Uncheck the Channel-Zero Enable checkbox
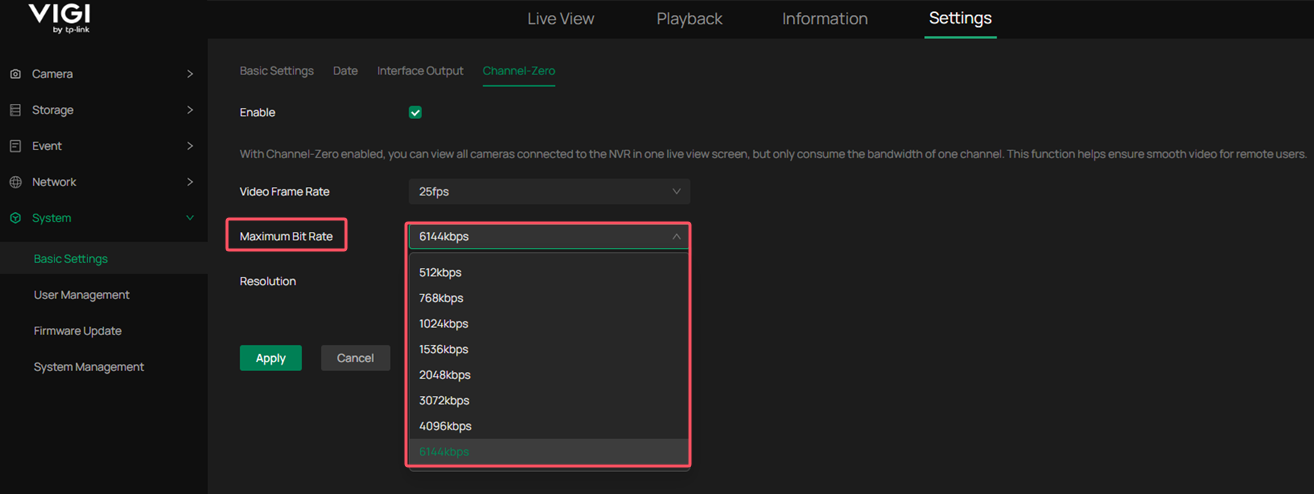 (x=415, y=113)
